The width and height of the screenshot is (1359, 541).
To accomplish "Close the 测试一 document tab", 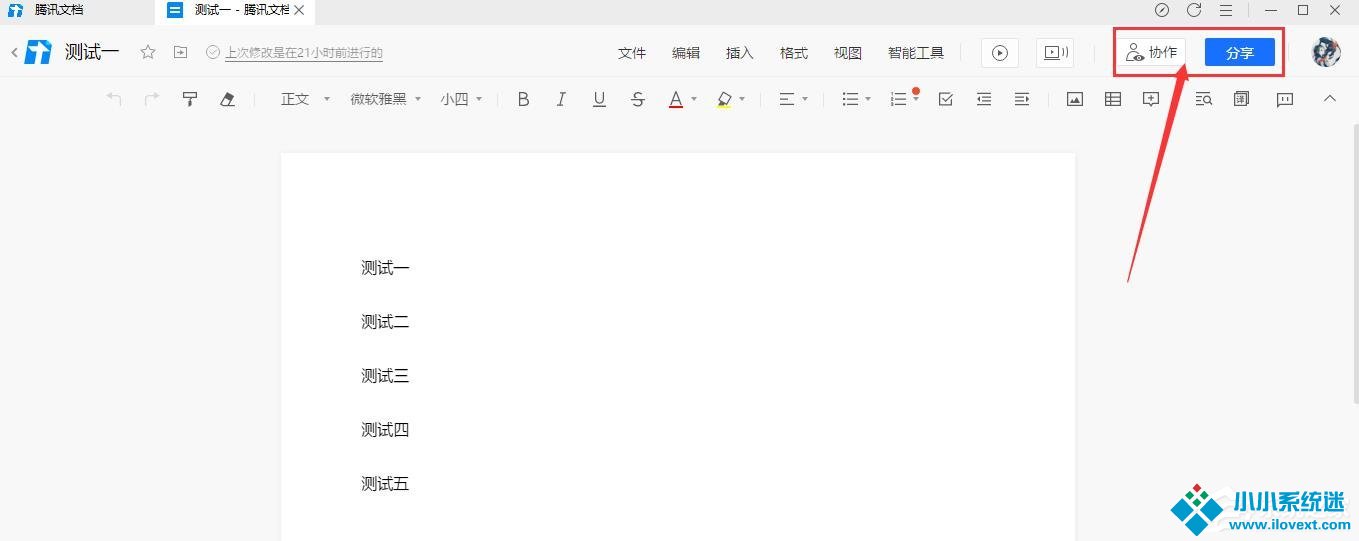I will (299, 10).
